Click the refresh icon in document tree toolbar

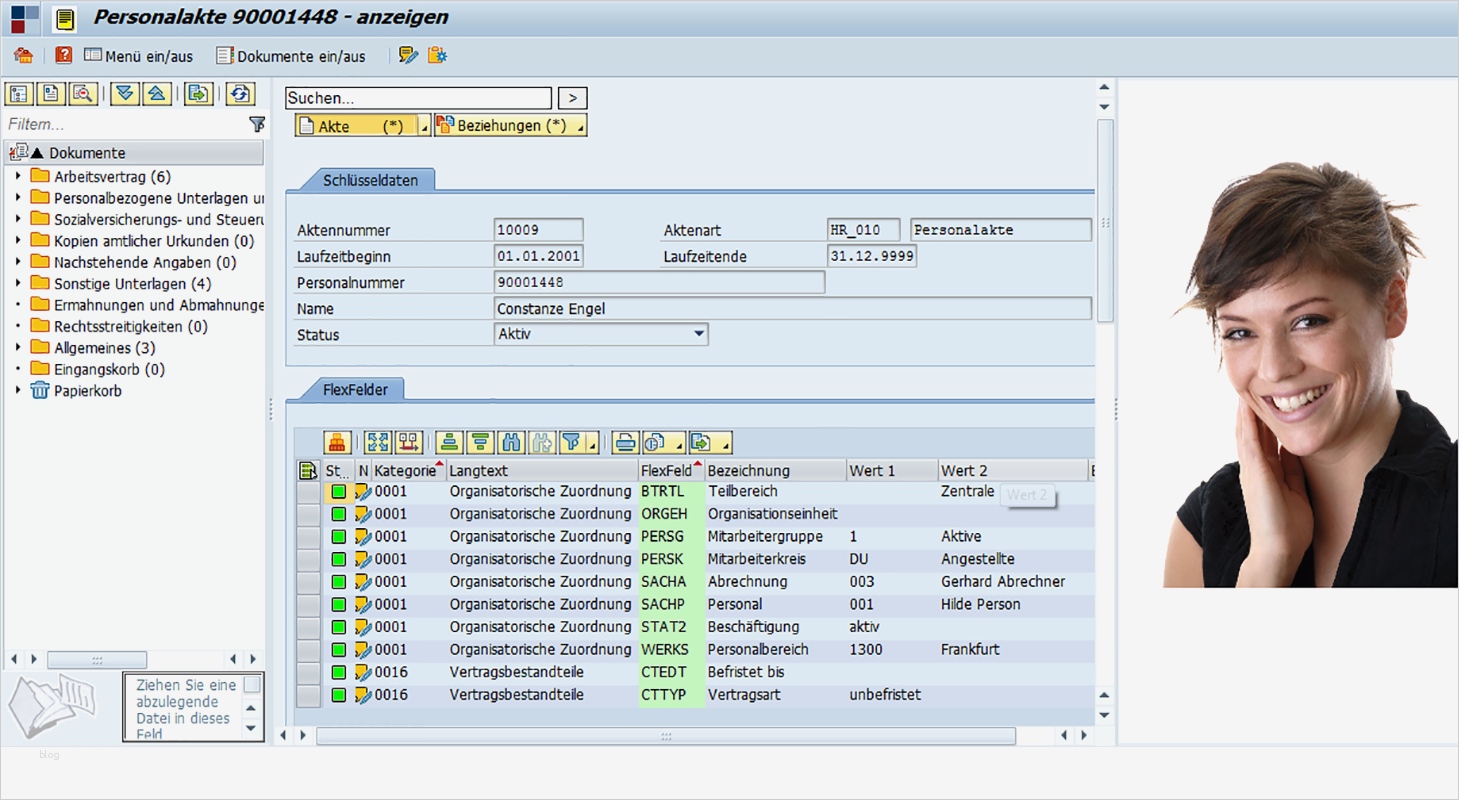(x=239, y=94)
